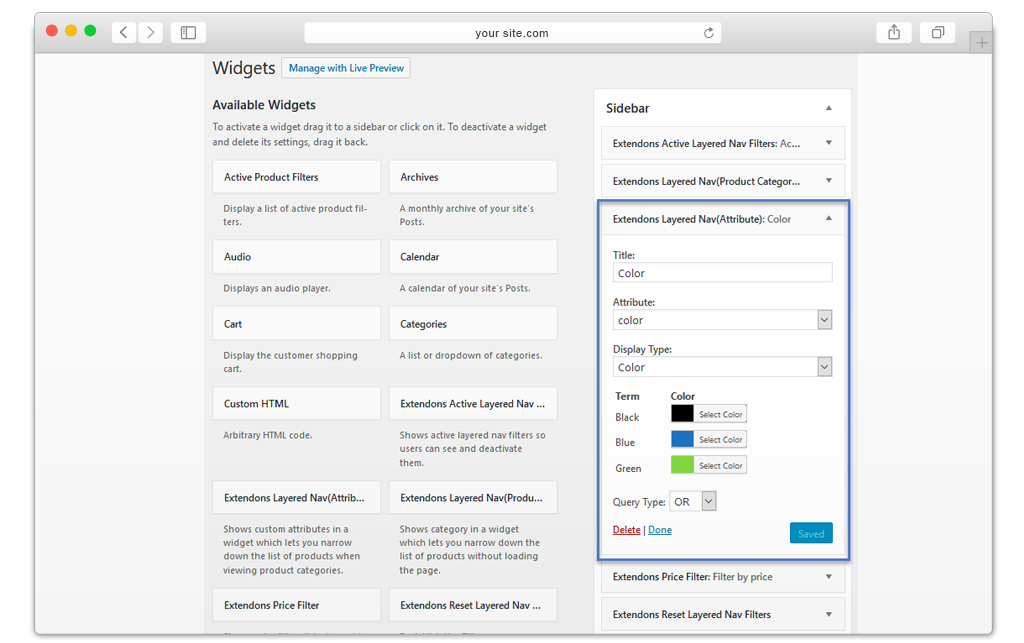
Task: Select the Audio available widget
Action: (x=296, y=257)
